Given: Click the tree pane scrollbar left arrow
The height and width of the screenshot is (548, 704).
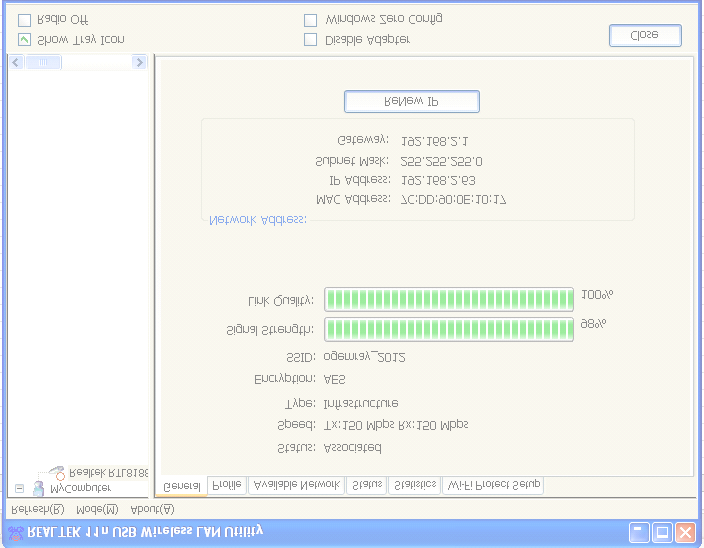Looking at the screenshot, I should pyautogui.click(x=17, y=62).
